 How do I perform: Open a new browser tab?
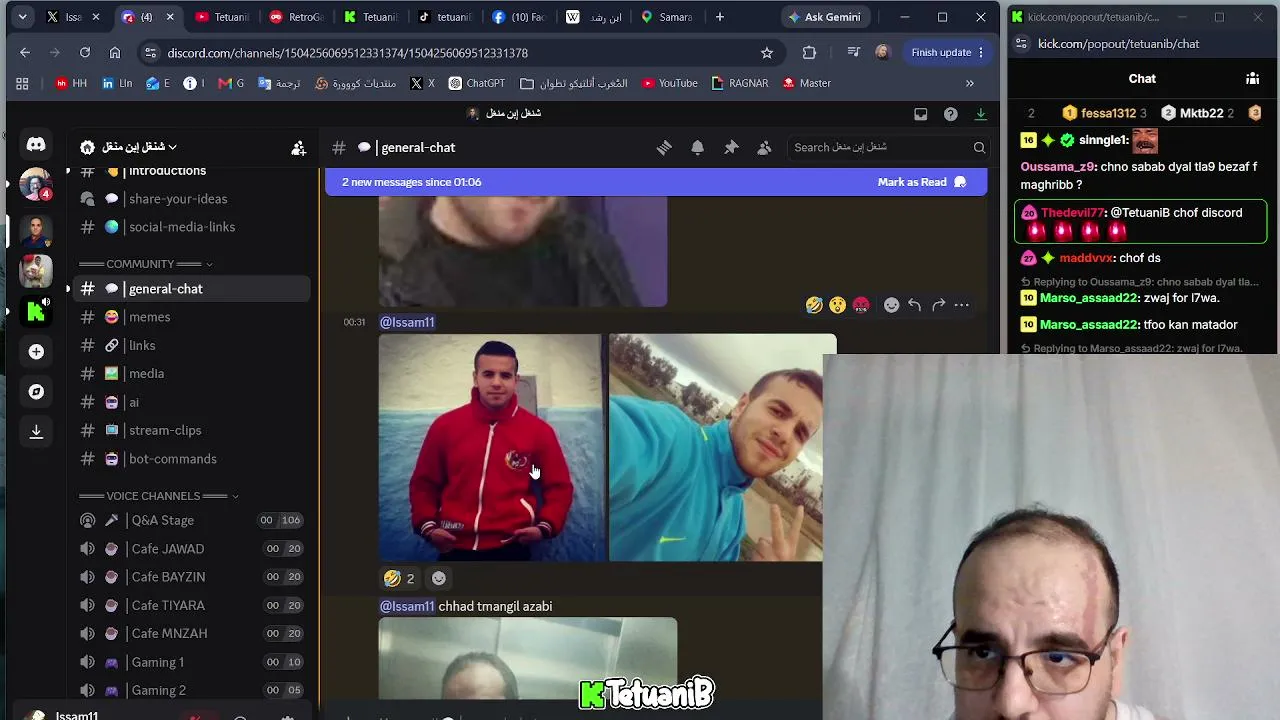click(719, 17)
